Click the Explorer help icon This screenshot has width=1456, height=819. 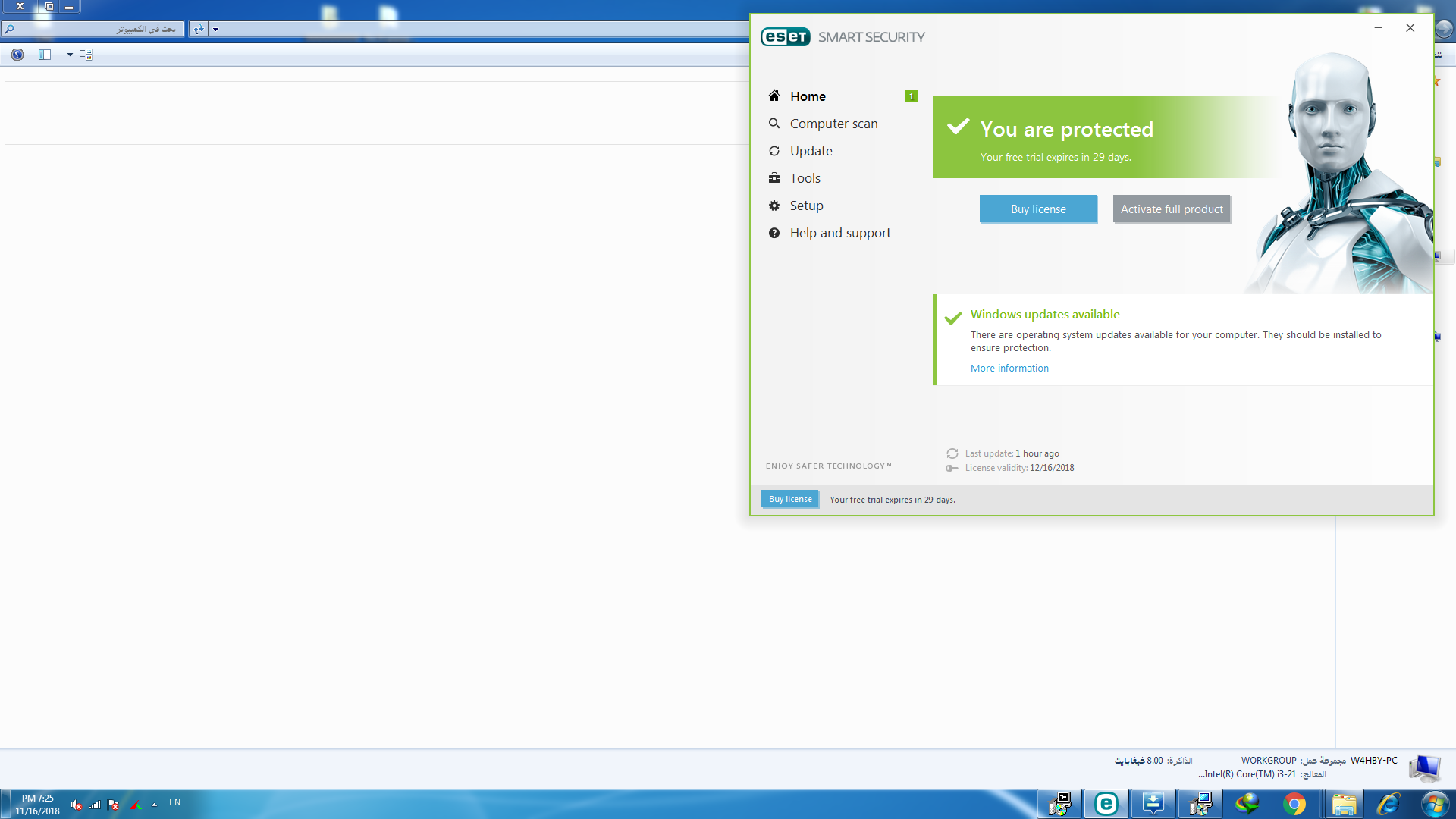point(17,55)
